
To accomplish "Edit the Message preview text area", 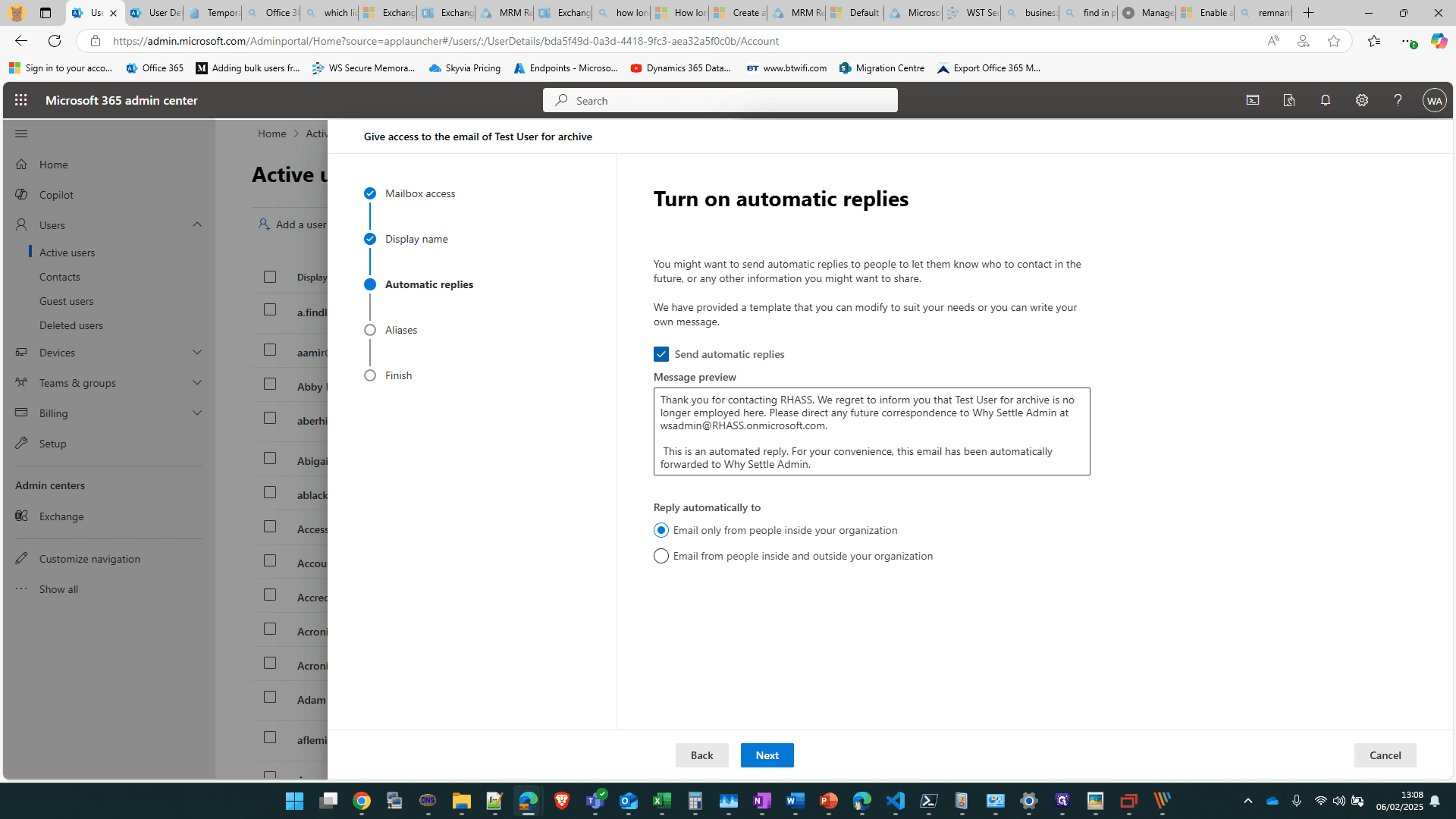I will click(871, 431).
